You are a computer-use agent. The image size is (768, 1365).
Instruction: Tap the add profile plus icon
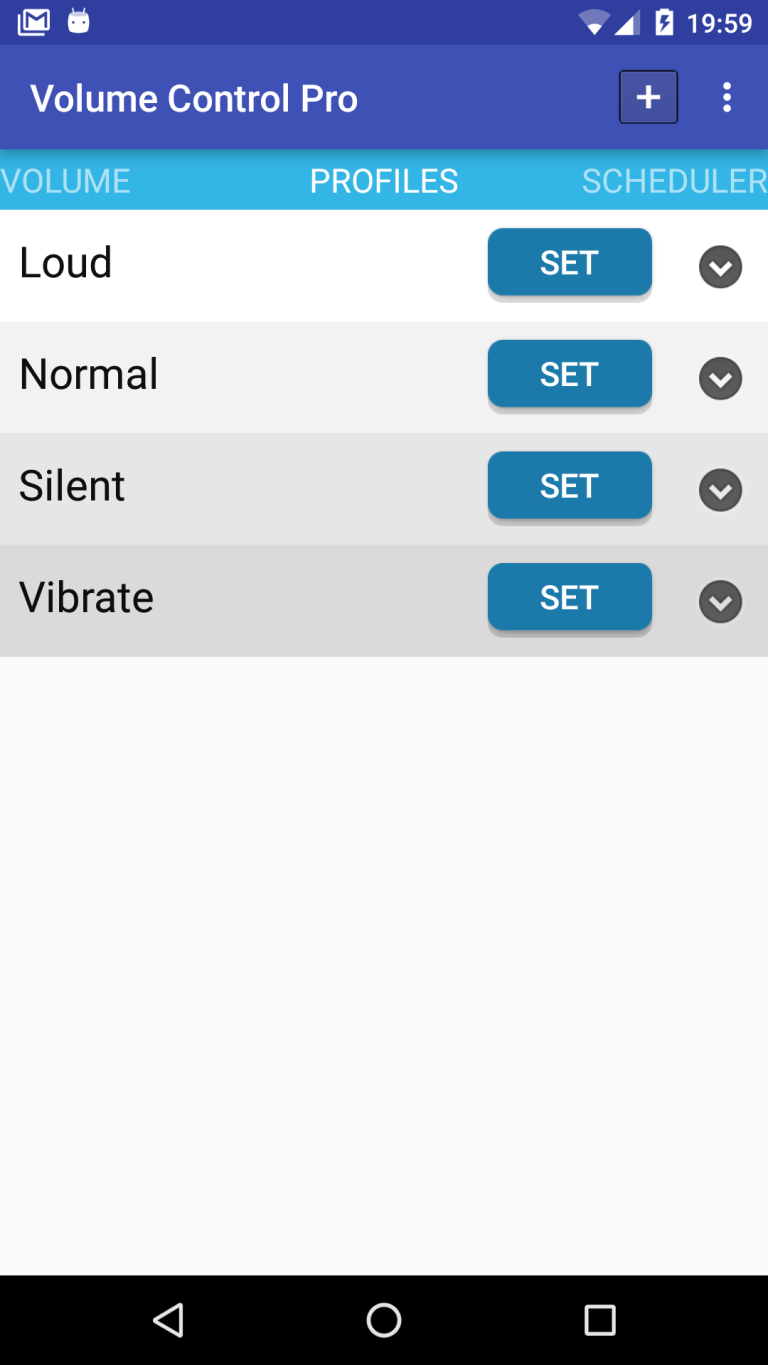click(648, 97)
